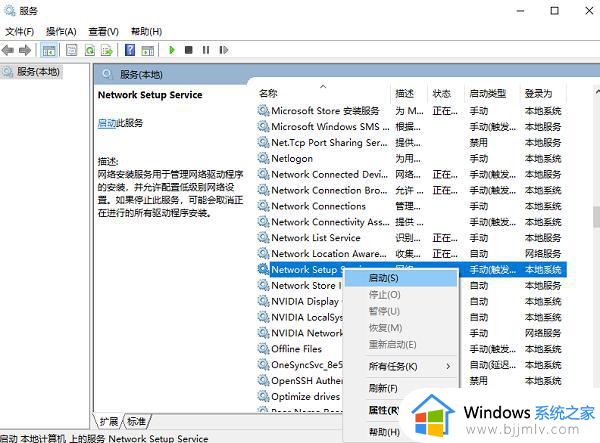Sort by the 登录为 column header
Screen dimensions: 600x443
click(543, 93)
